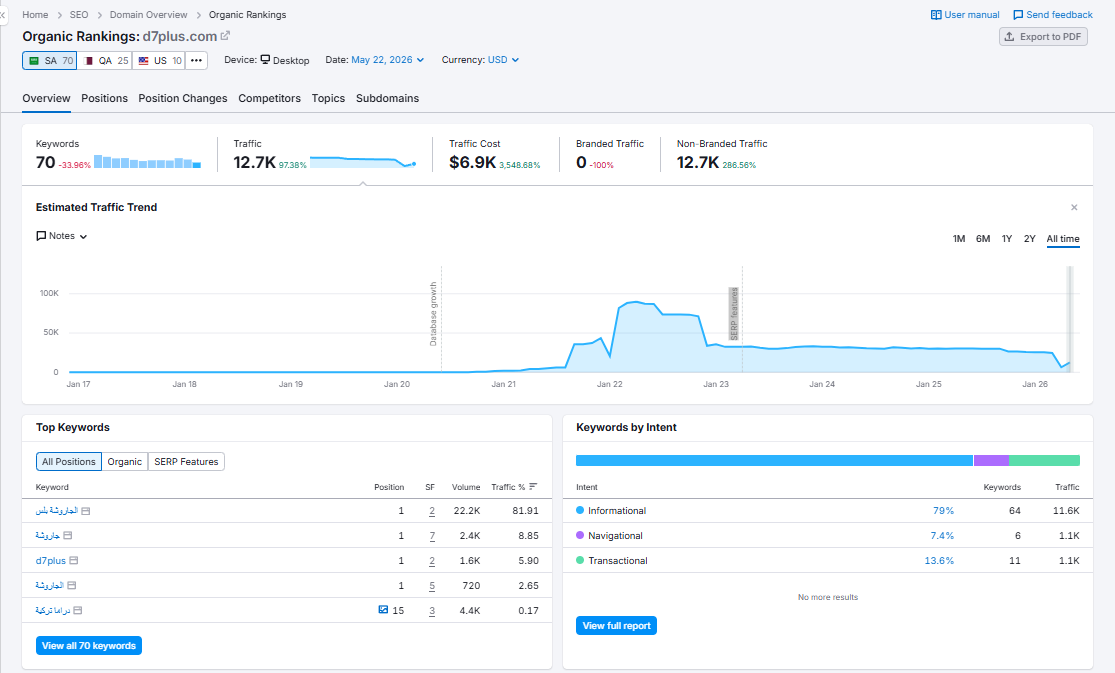
Task: Open Transactional 13.6% link
Action: 939,561
